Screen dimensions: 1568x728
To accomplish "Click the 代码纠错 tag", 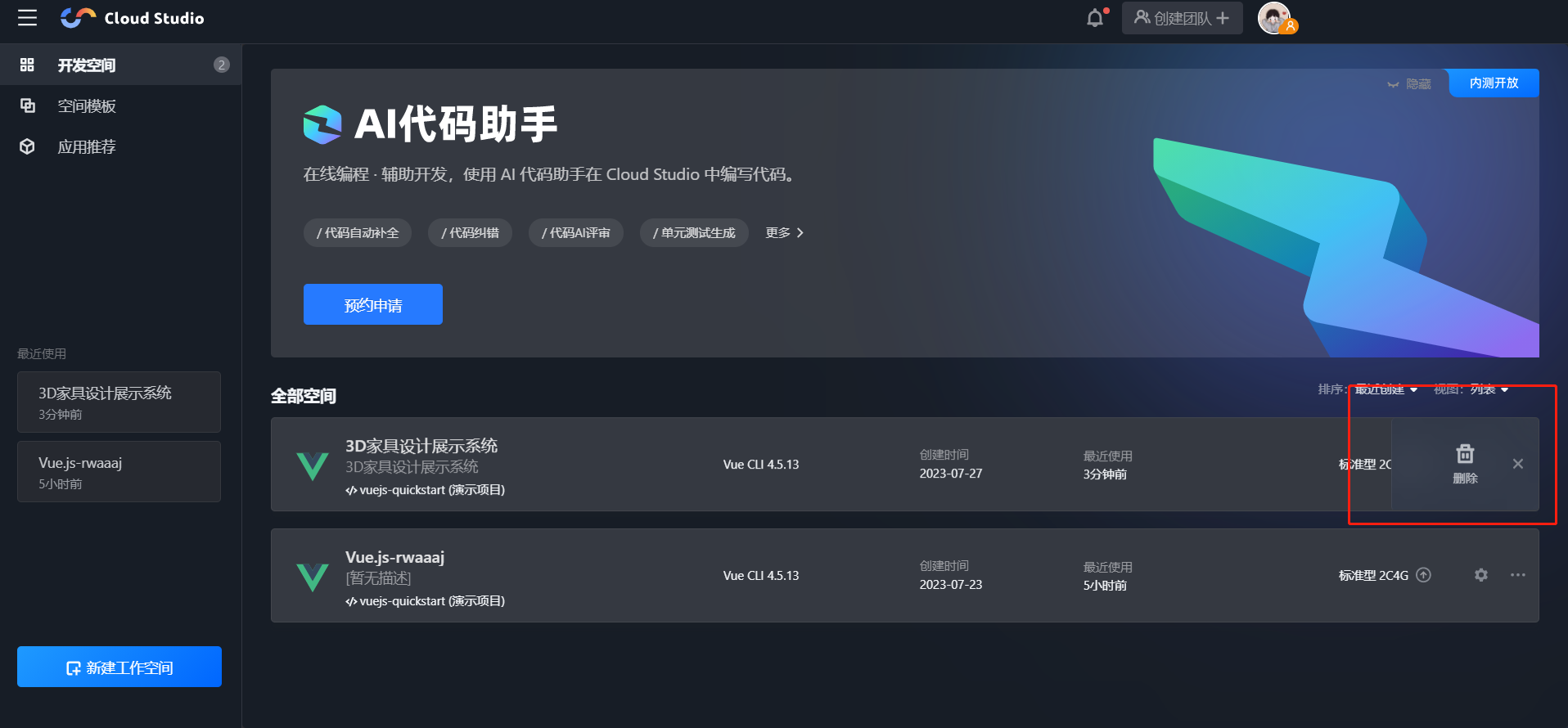I will (470, 233).
